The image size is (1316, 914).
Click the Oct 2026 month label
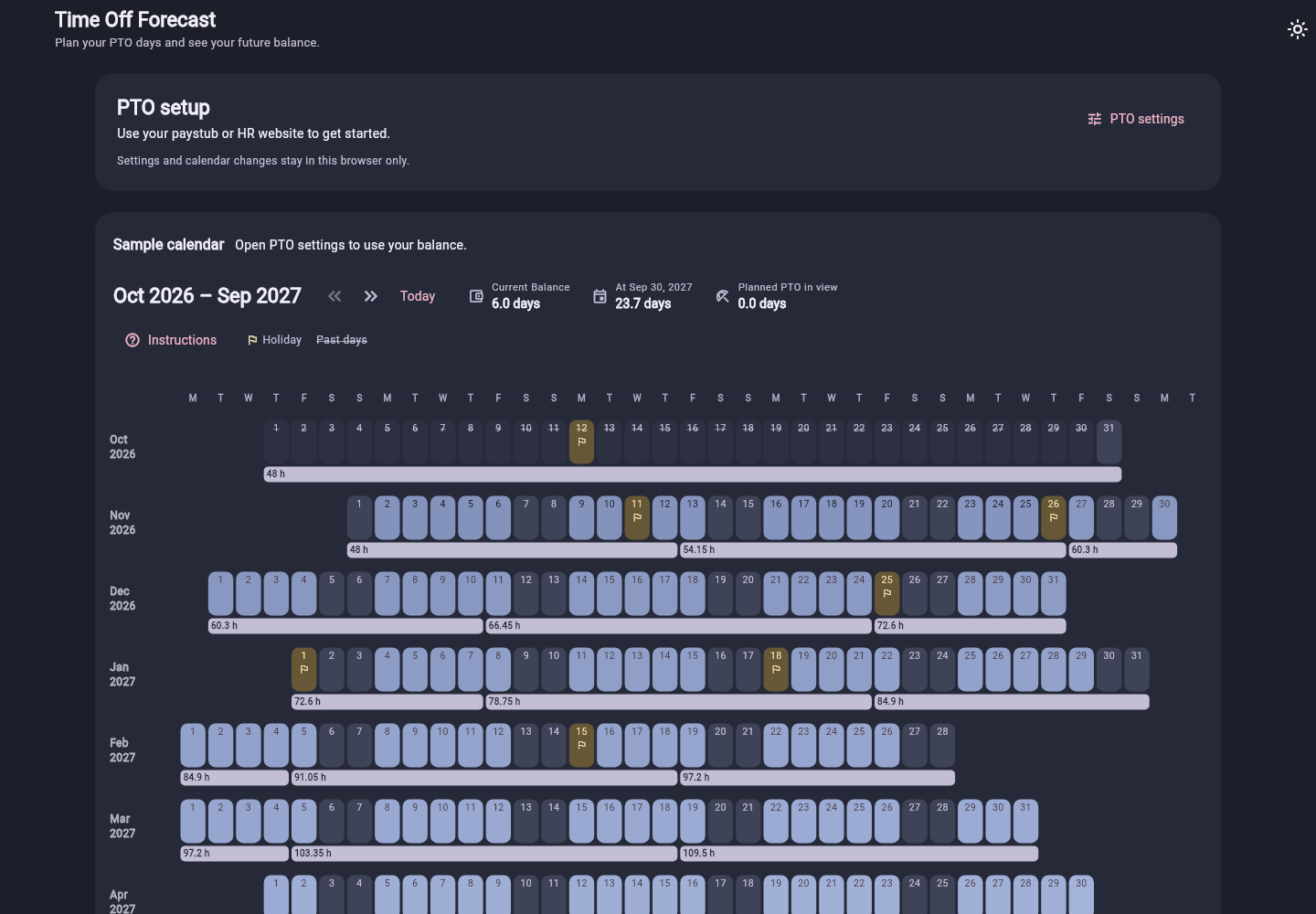(x=122, y=447)
